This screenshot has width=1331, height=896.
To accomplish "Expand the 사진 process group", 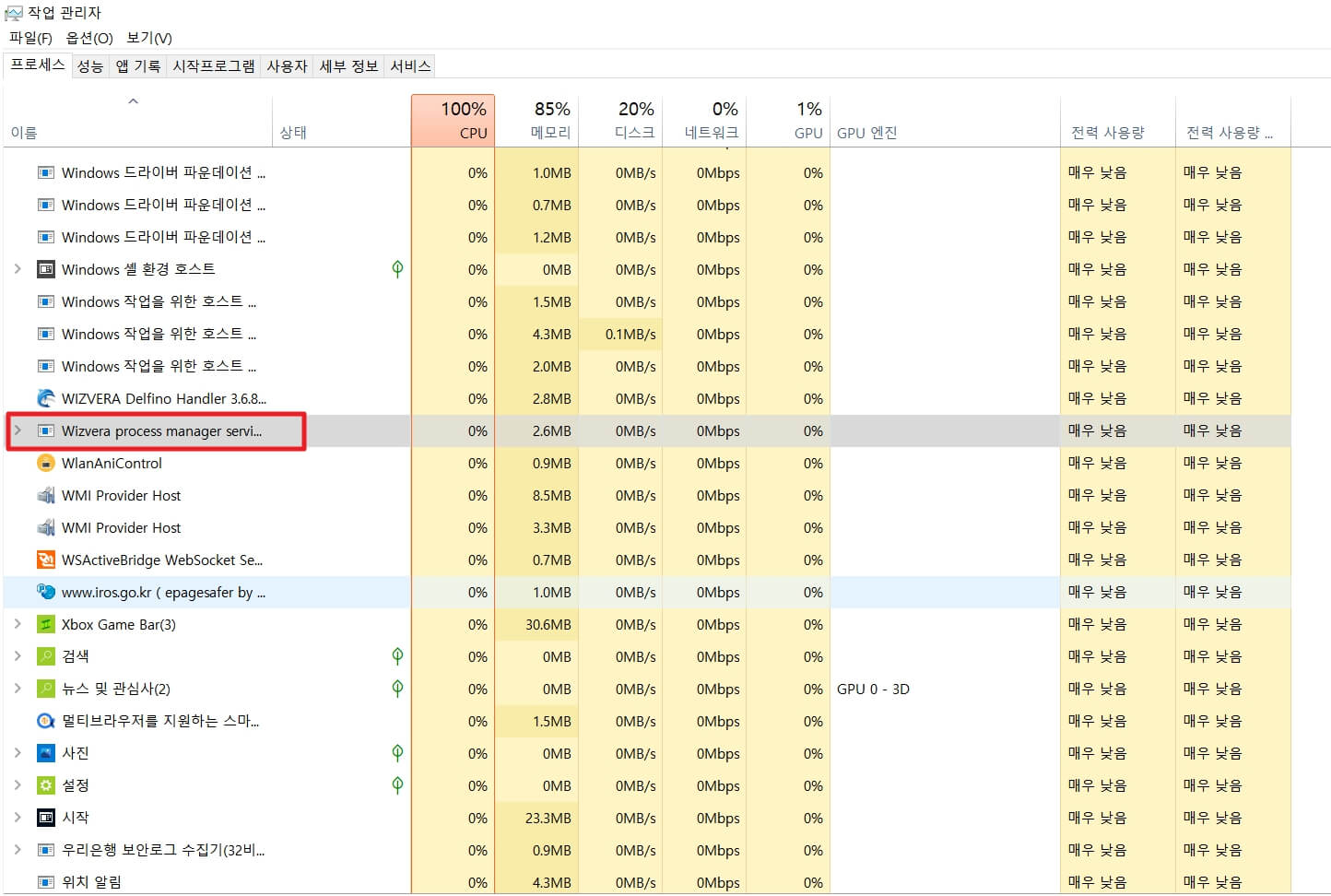I will pyautogui.click(x=18, y=753).
